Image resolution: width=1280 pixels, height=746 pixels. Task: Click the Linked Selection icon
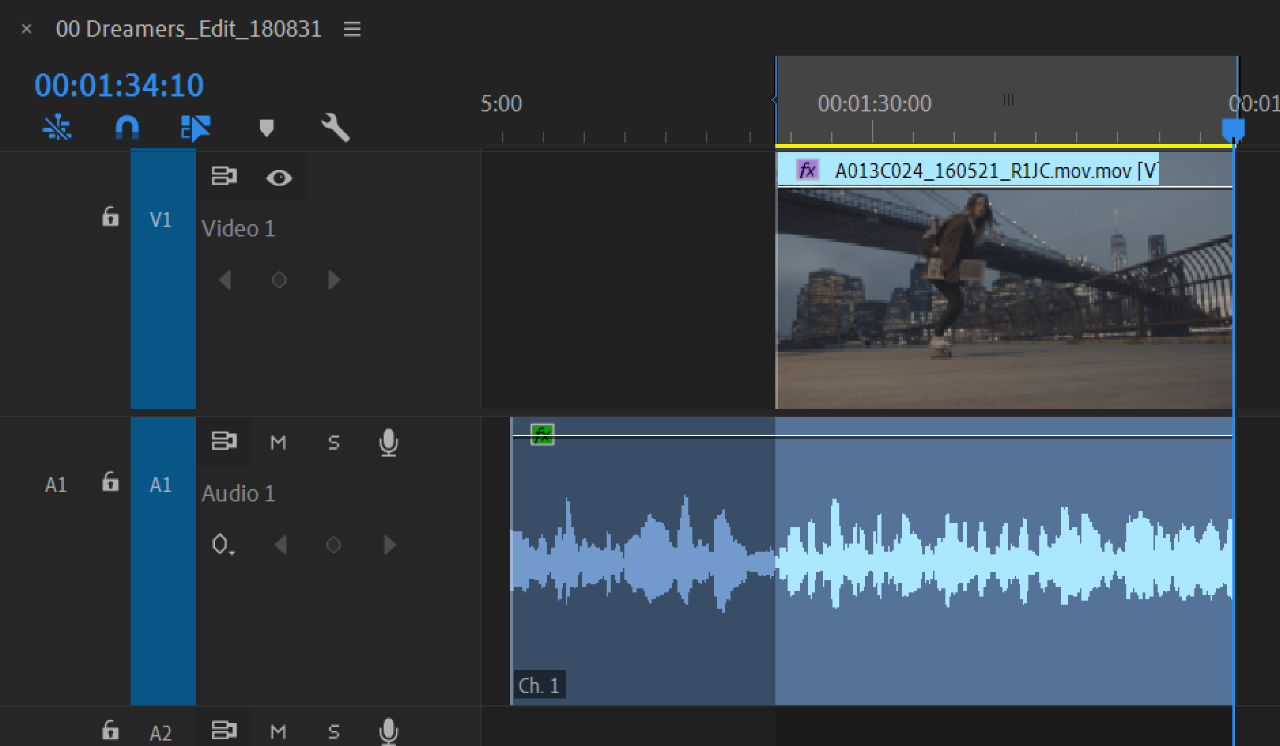[195, 127]
